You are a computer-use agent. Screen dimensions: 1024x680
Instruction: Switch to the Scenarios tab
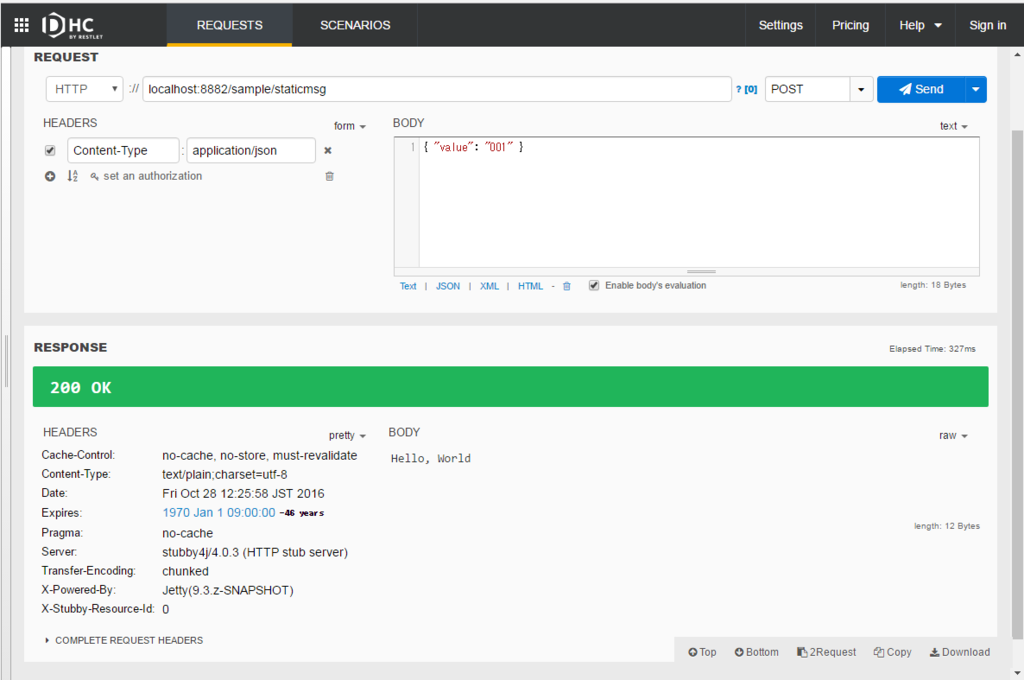(355, 25)
